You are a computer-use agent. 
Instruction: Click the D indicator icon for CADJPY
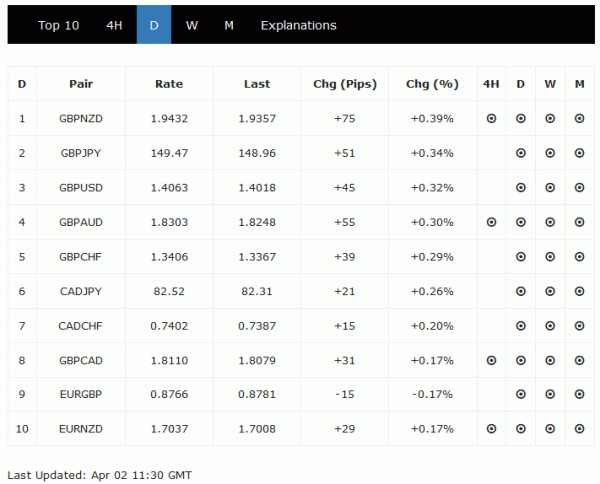521,291
